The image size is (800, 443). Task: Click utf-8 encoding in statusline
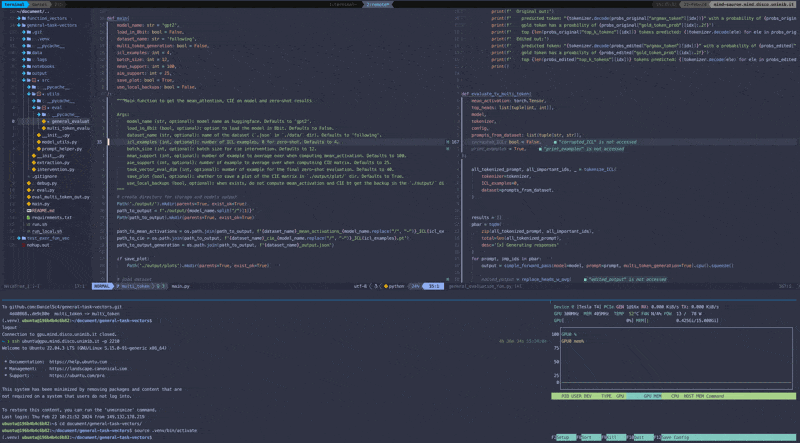point(360,286)
